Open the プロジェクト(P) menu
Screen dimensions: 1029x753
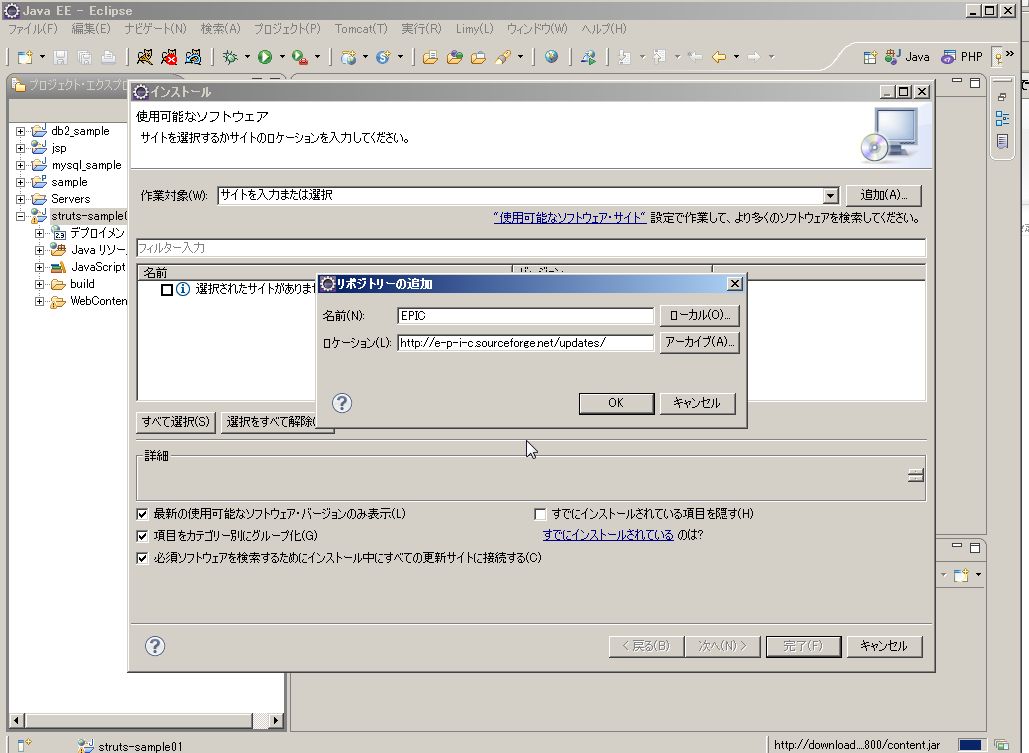pyautogui.click(x=287, y=29)
